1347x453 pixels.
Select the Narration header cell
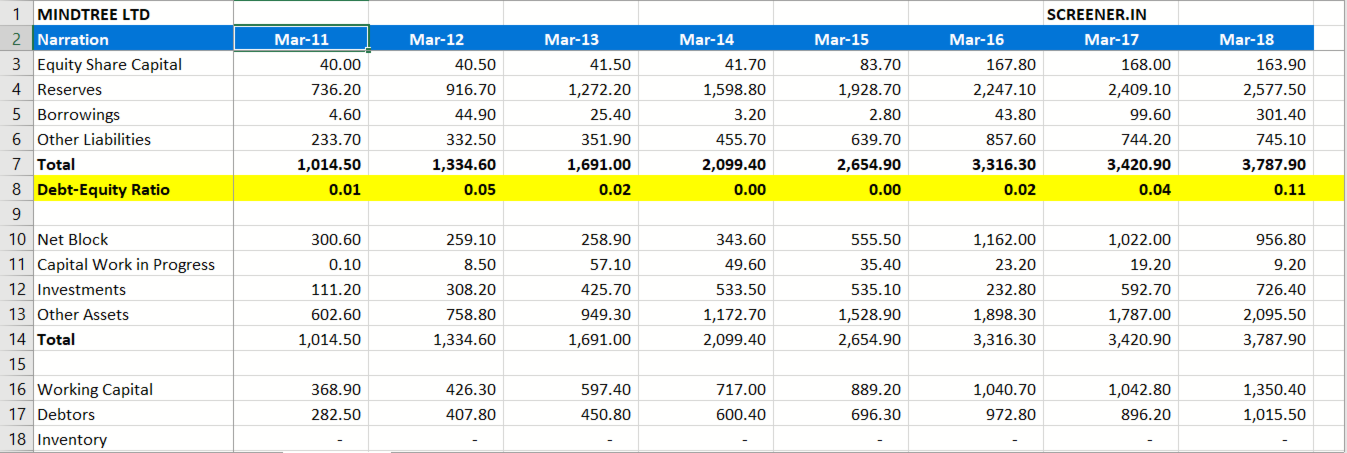coord(133,39)
